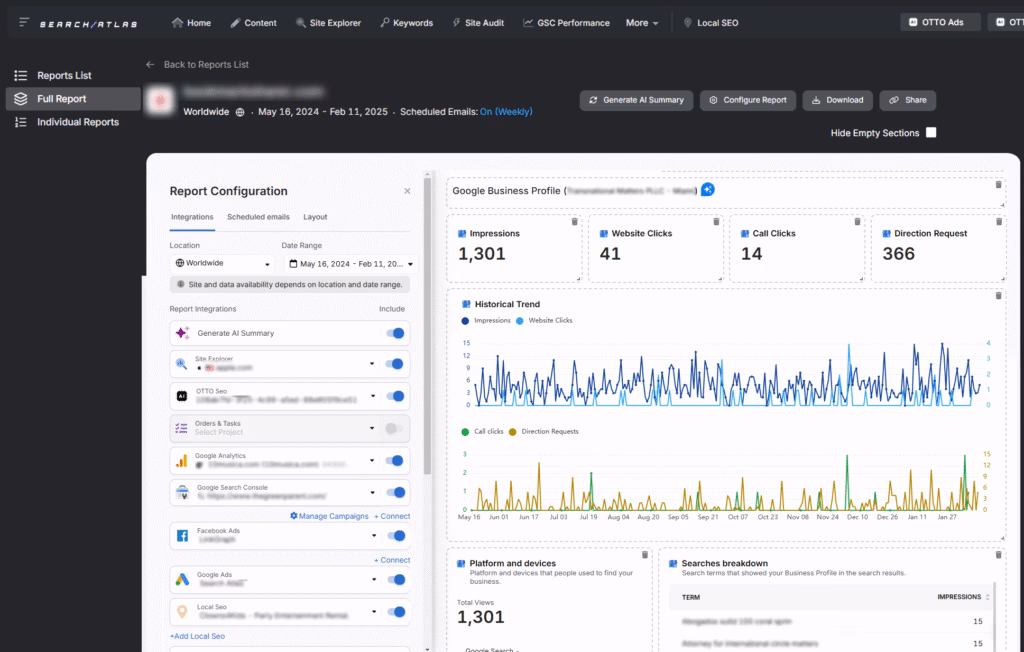Click the hamburger menu icon beside Search Atlas logo
Screen dimensions: 1024x652
(24, 23)
